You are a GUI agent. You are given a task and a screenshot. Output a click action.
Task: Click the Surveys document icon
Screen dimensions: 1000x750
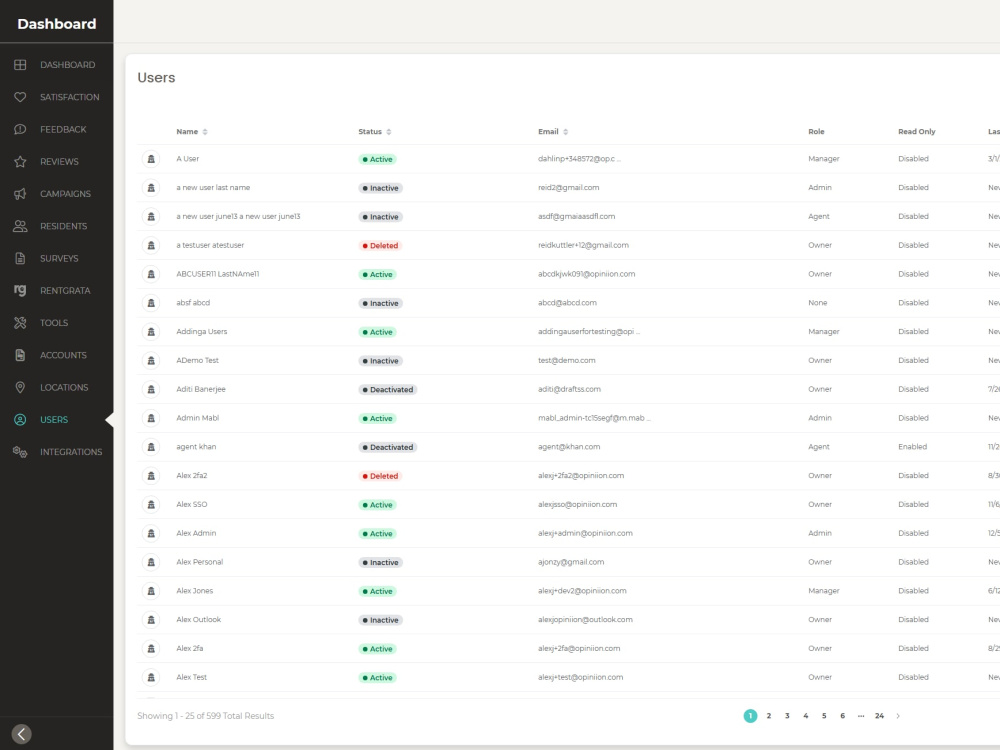pyautogui.click(x=20, y=258)
